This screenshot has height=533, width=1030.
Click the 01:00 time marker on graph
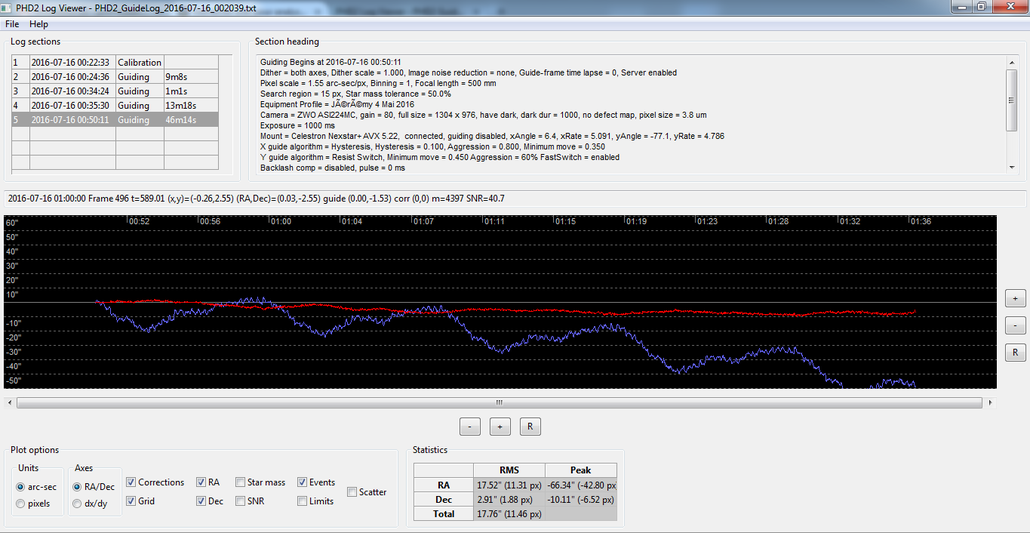coord(281,222)
